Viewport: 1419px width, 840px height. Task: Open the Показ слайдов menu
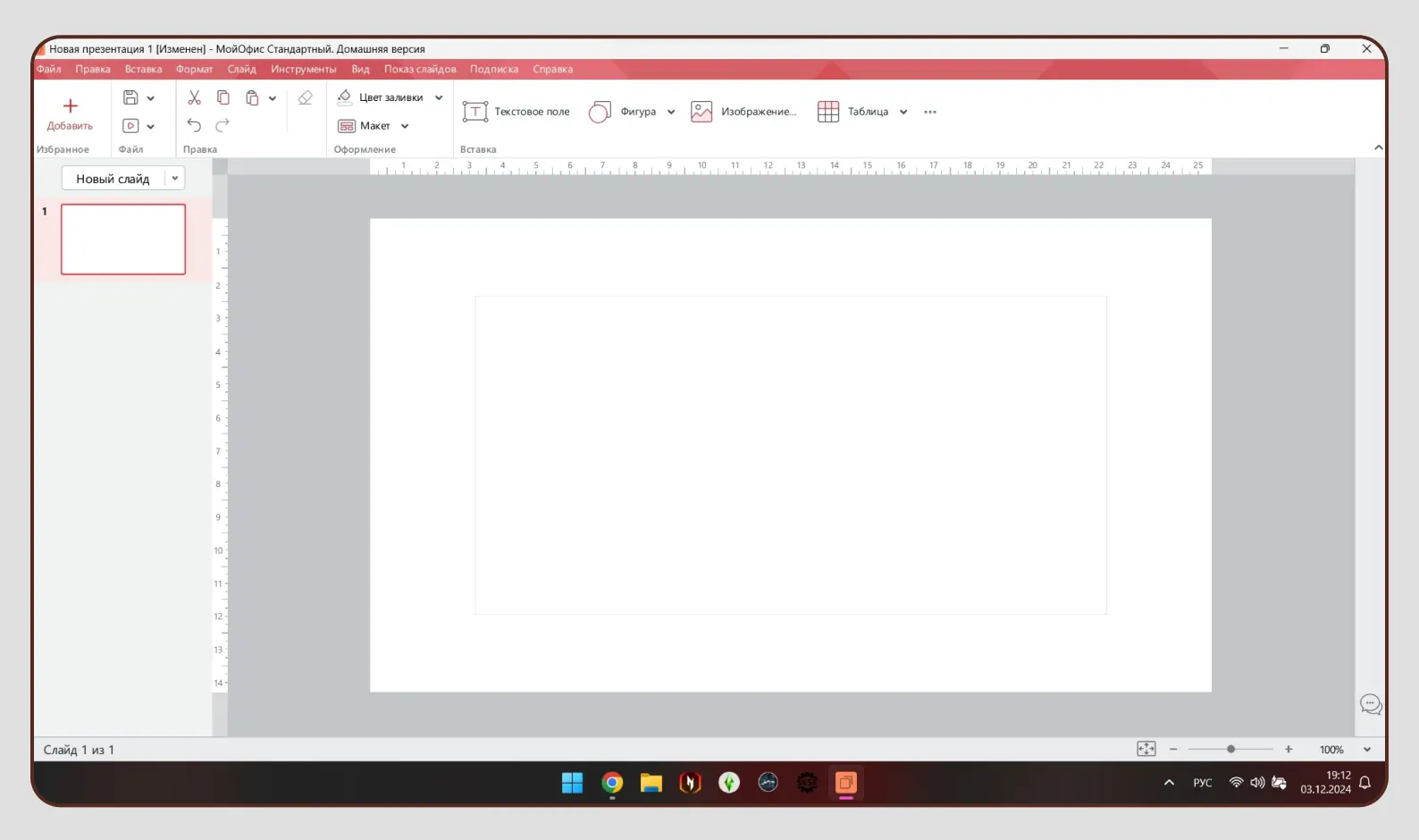(420, 70)
